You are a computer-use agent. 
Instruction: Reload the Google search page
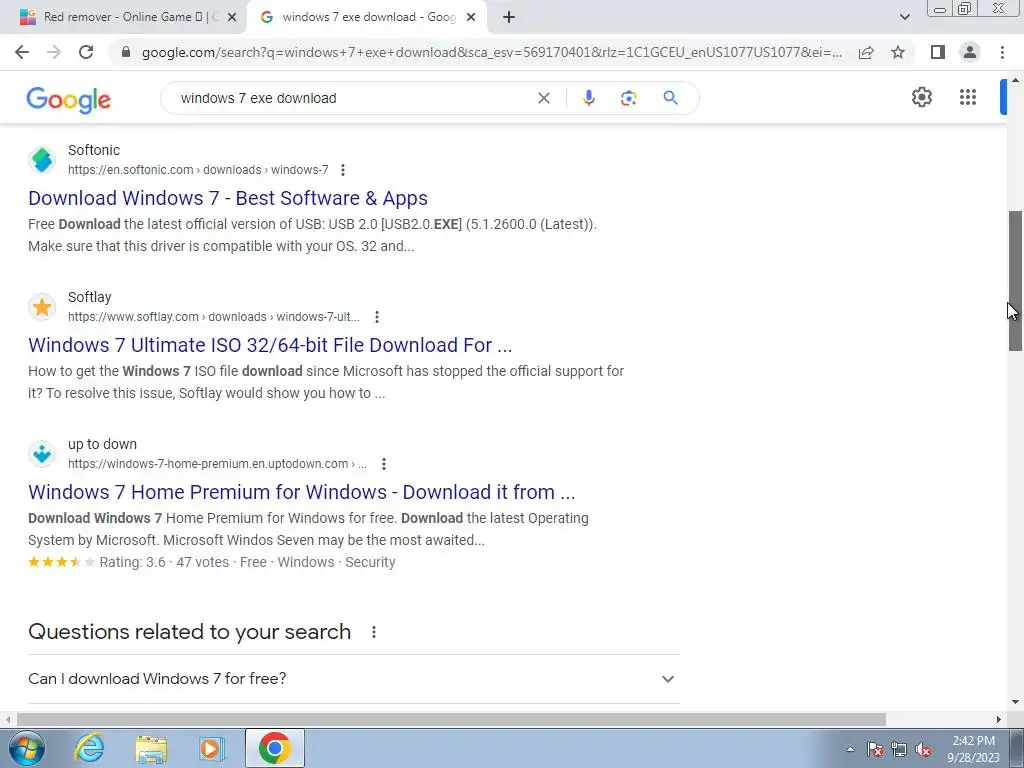pos(86,52)
